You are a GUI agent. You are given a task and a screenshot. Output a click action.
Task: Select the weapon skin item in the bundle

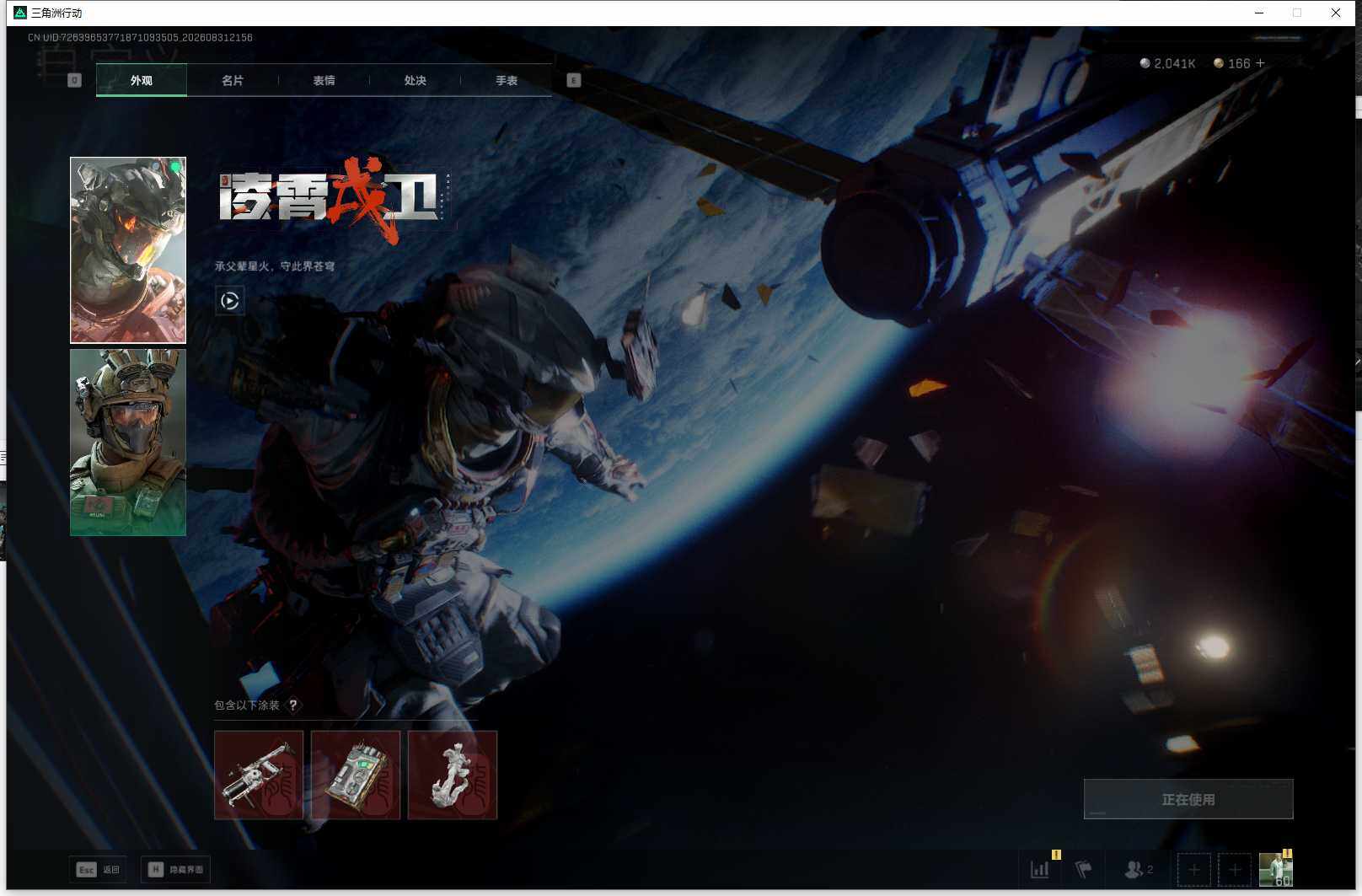click(259, 775)
